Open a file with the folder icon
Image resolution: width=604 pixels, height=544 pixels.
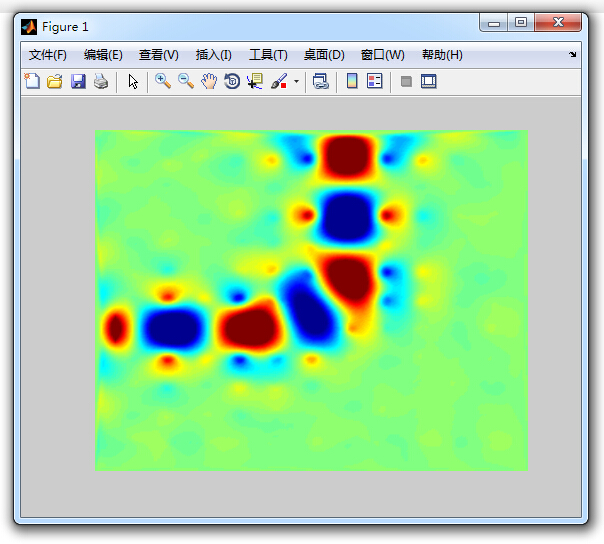55,81
